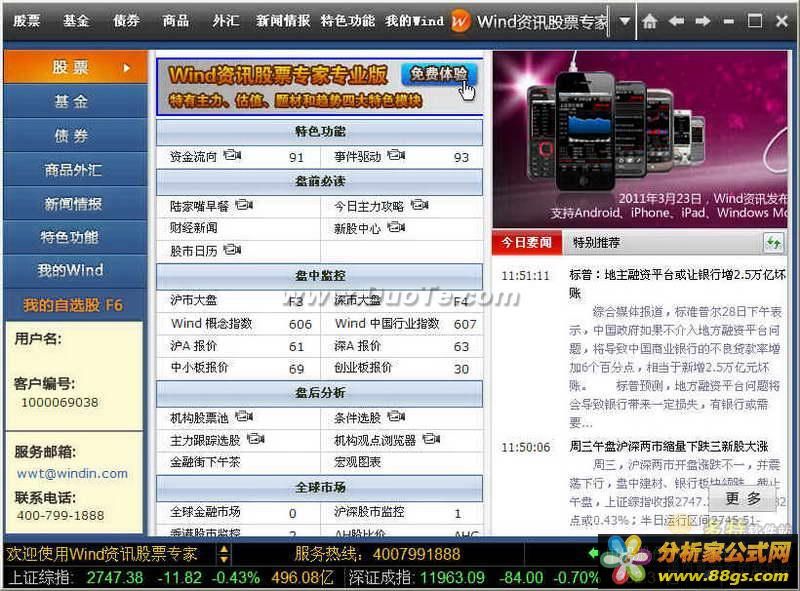Open 宏观图表 entry

point(358,462)
